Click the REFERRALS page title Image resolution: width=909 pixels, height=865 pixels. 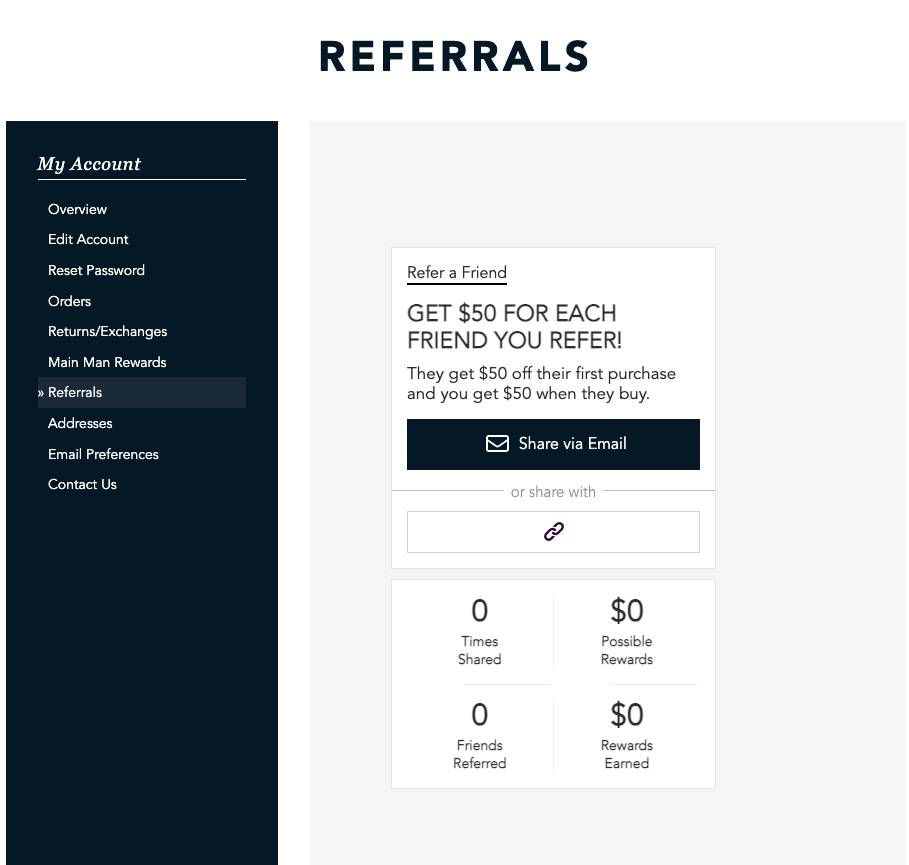click(454, 56)
